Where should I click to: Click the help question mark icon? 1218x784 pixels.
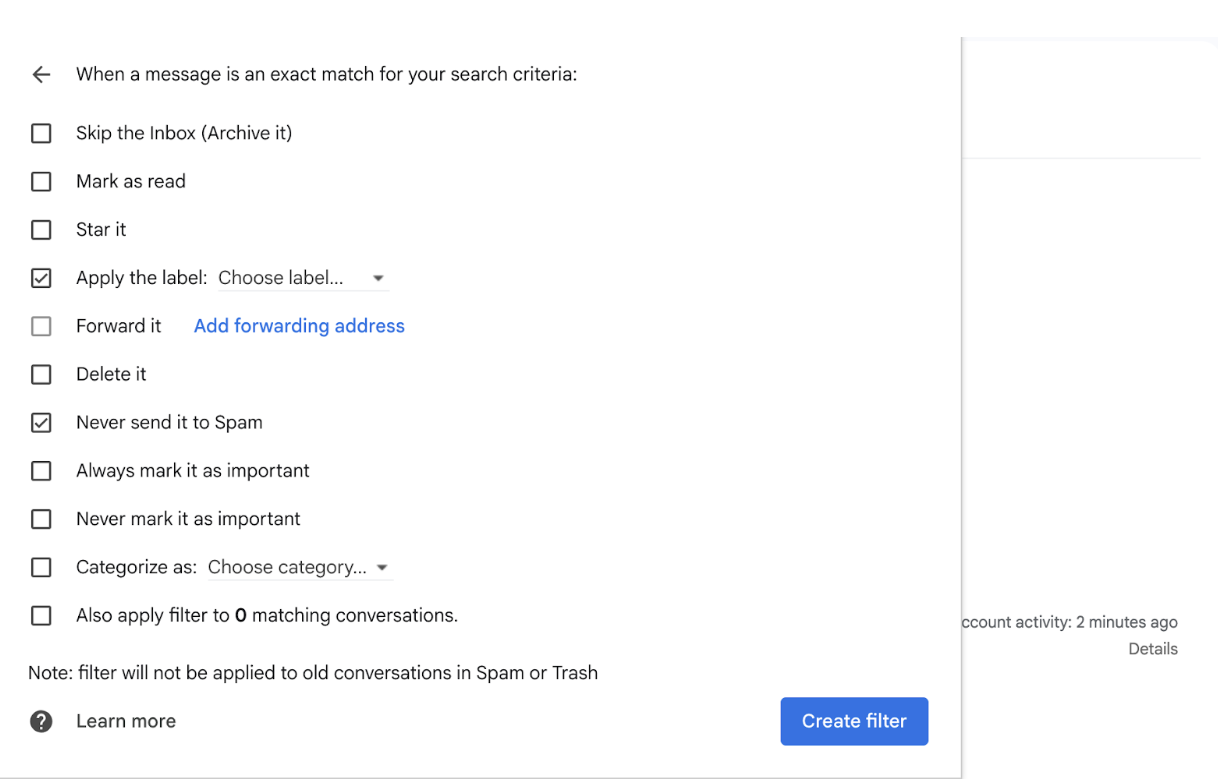point(41,722)
